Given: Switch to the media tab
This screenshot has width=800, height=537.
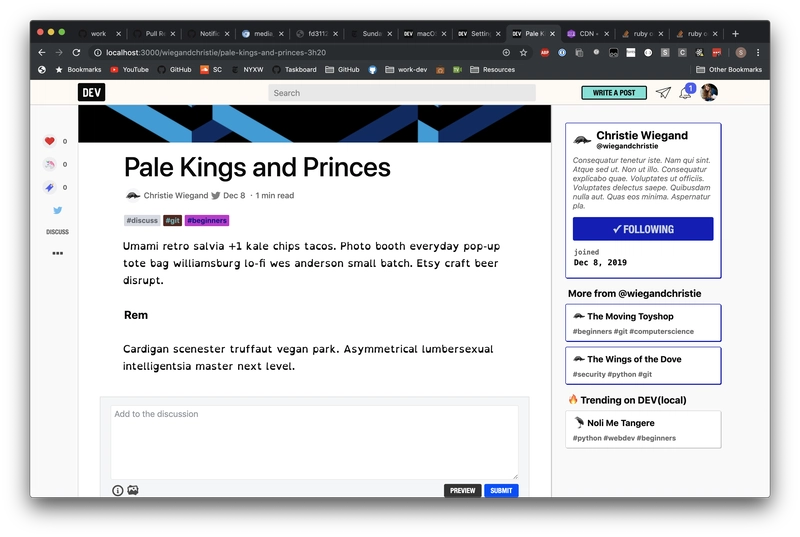Looking at the screenshot, I should click(262, 34).
